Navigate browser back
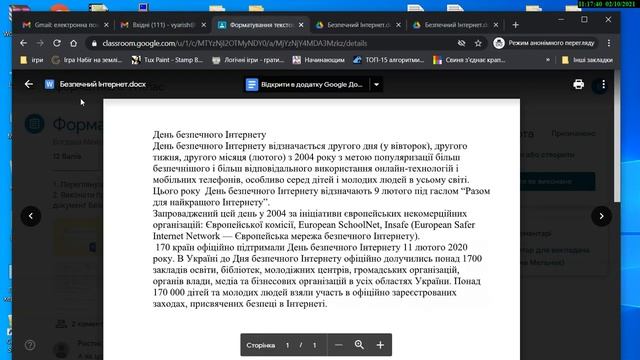The image size is (640, 360). pyautogui.click(x=23, y=43)
